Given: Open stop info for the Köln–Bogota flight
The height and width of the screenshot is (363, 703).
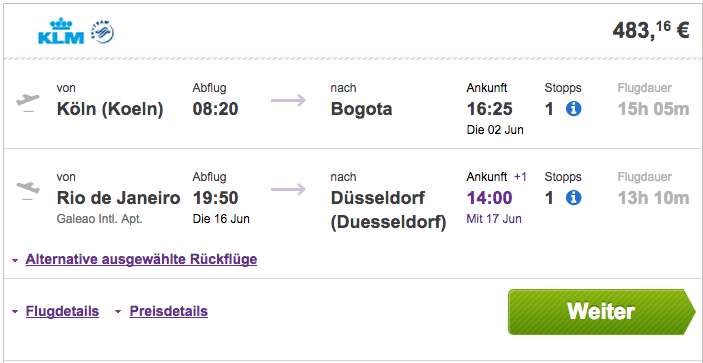Looking at the screenshot, I should tap(573, 109).
